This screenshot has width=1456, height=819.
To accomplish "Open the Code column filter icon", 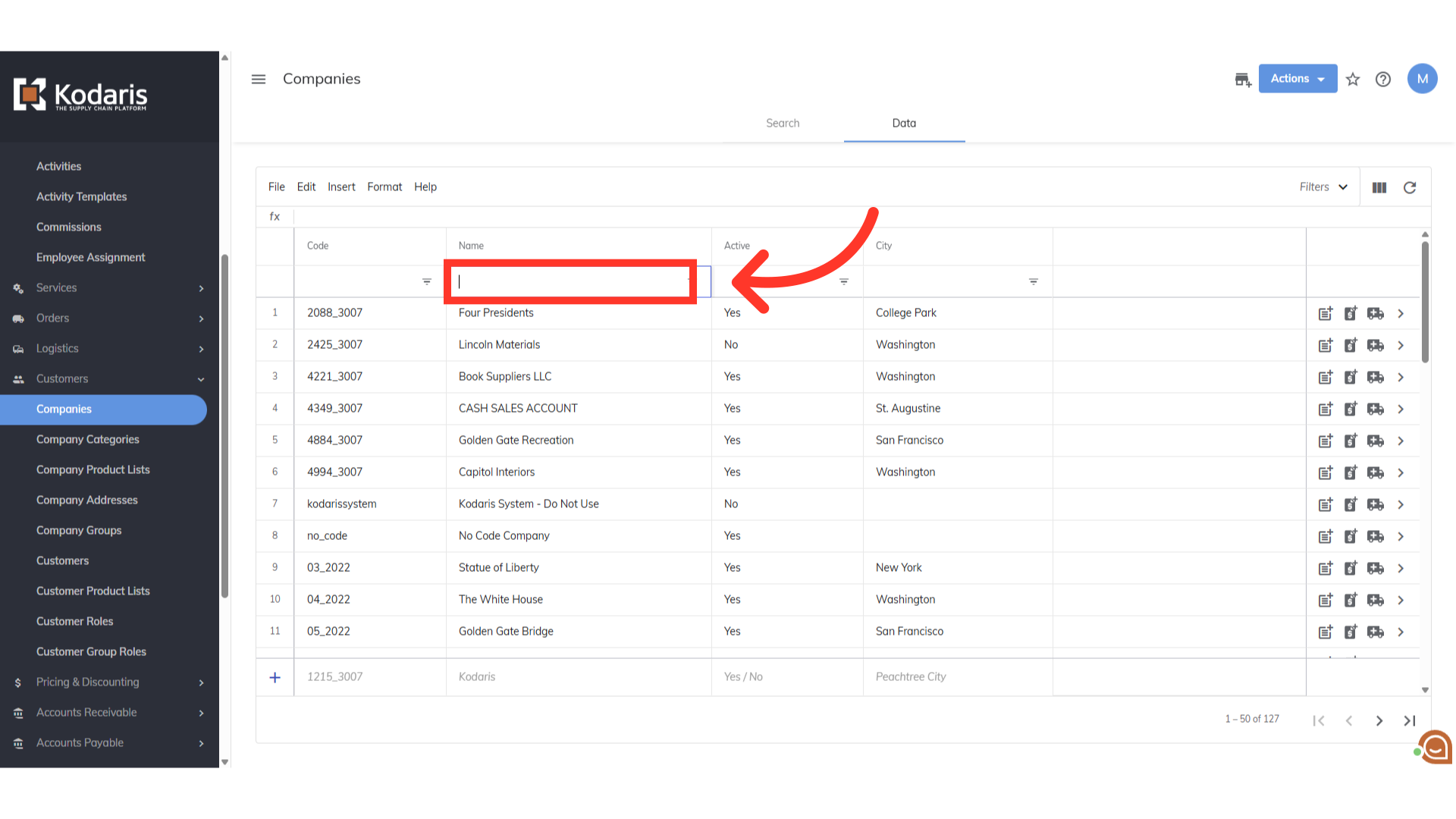I will click(x=427, y=281).
